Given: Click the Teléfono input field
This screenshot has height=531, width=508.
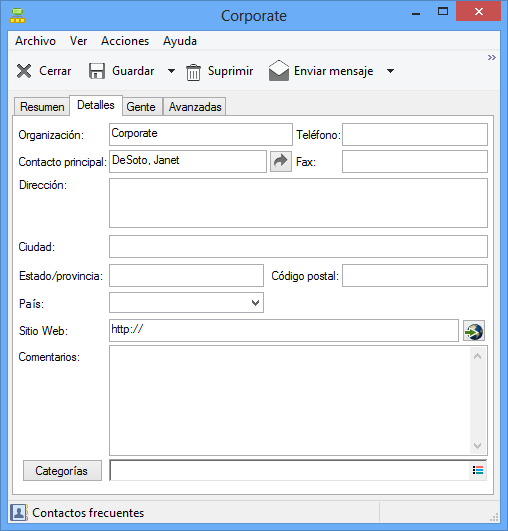Looking at the screenshot, I should pyautogui.click(x=415, y=134).
